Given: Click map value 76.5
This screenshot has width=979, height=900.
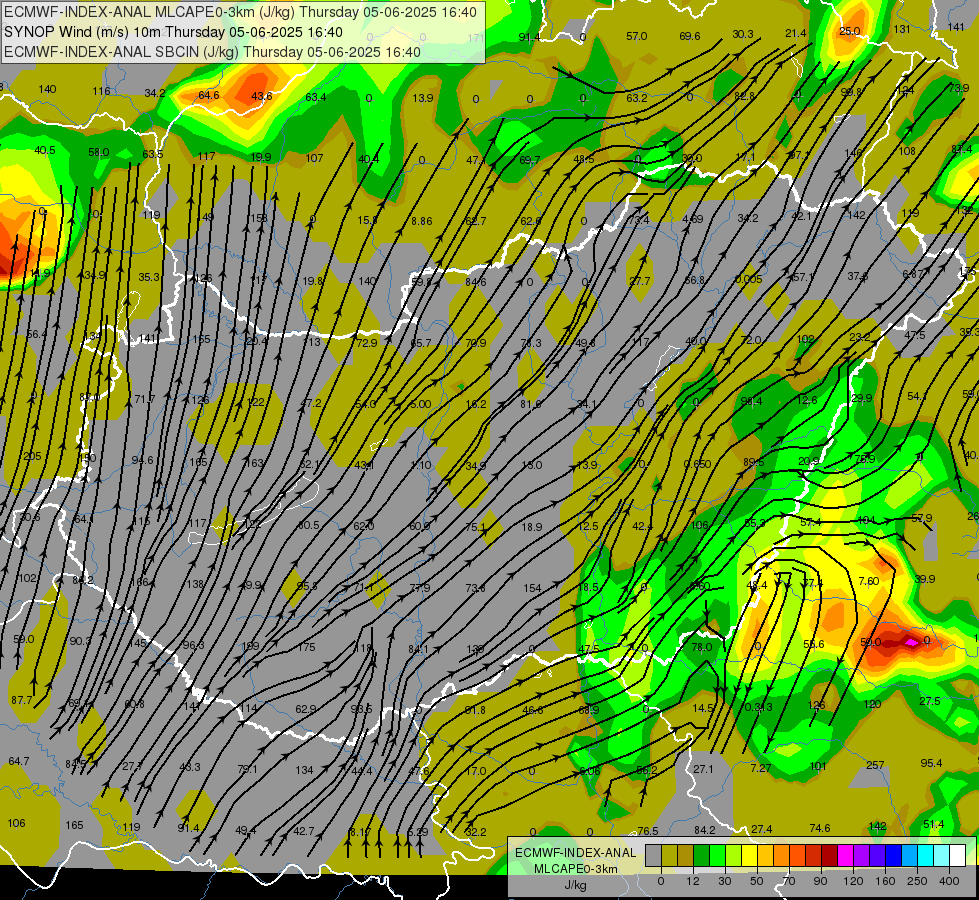Looking at the screenshot, I should (x=648, y=831).
